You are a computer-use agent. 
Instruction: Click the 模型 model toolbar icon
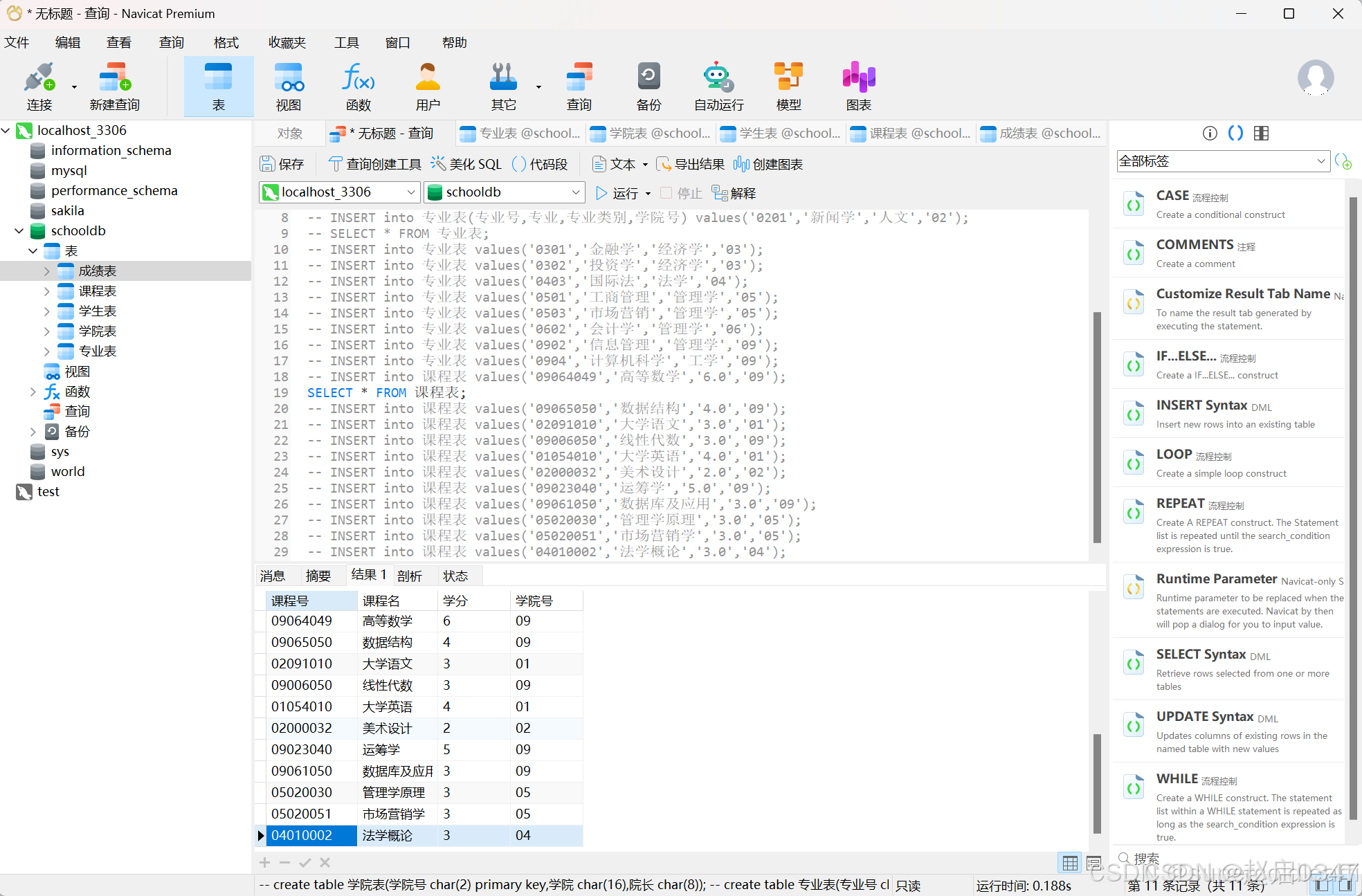pos(788,86)
